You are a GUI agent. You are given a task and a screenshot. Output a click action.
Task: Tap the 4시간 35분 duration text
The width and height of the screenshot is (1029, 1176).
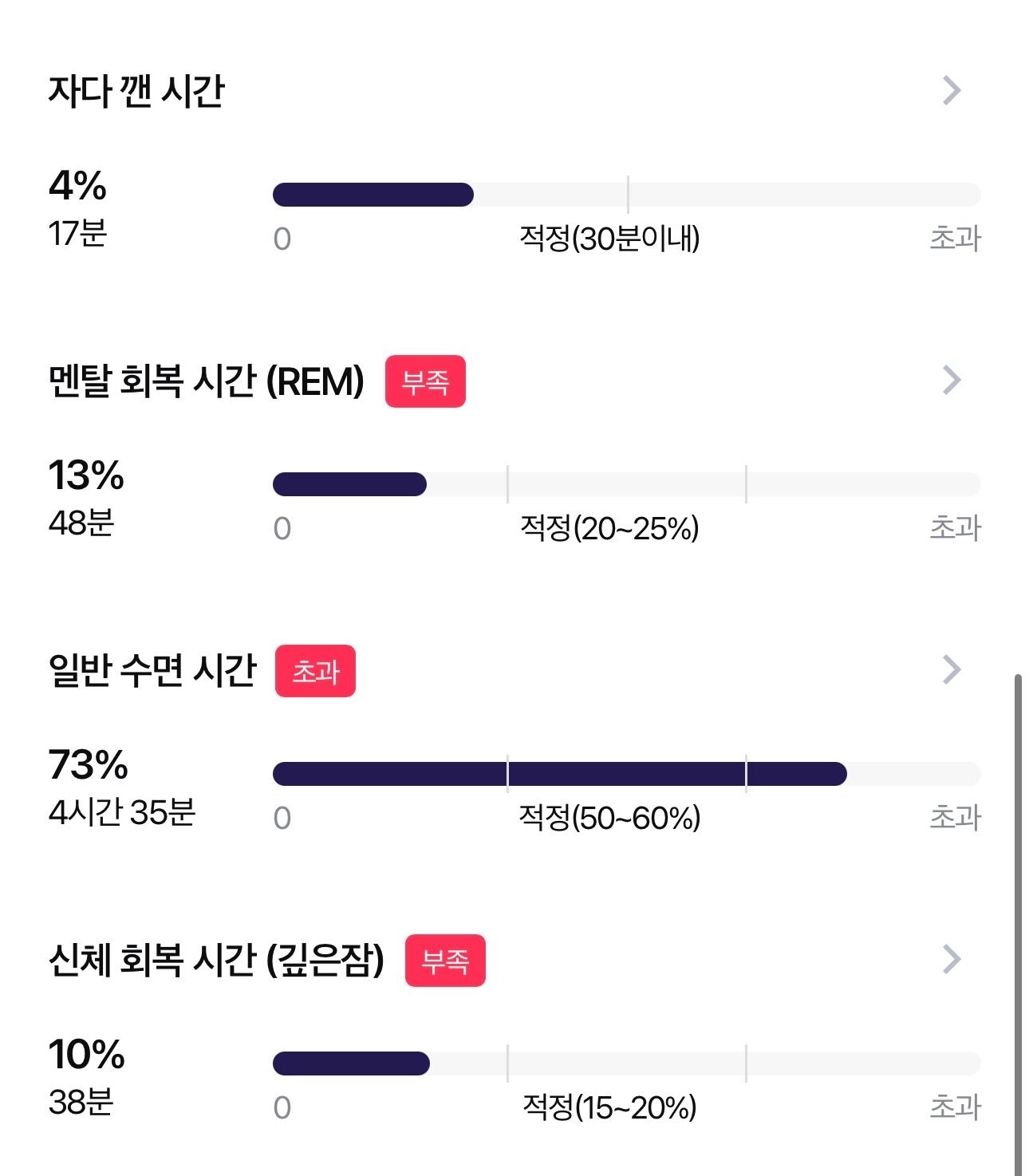pos(122,813)
